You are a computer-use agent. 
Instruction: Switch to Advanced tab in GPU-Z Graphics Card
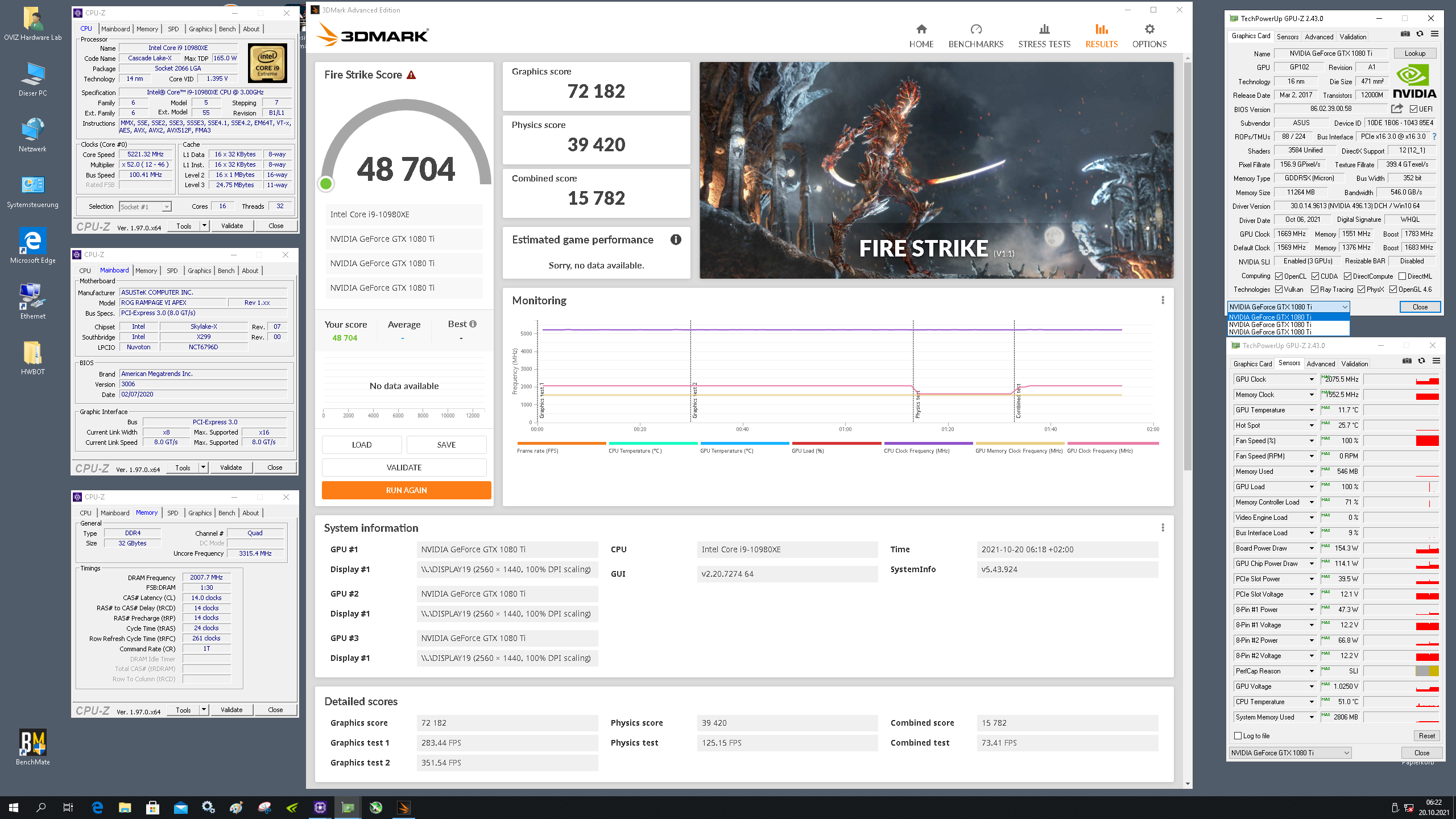point(1319,37)
